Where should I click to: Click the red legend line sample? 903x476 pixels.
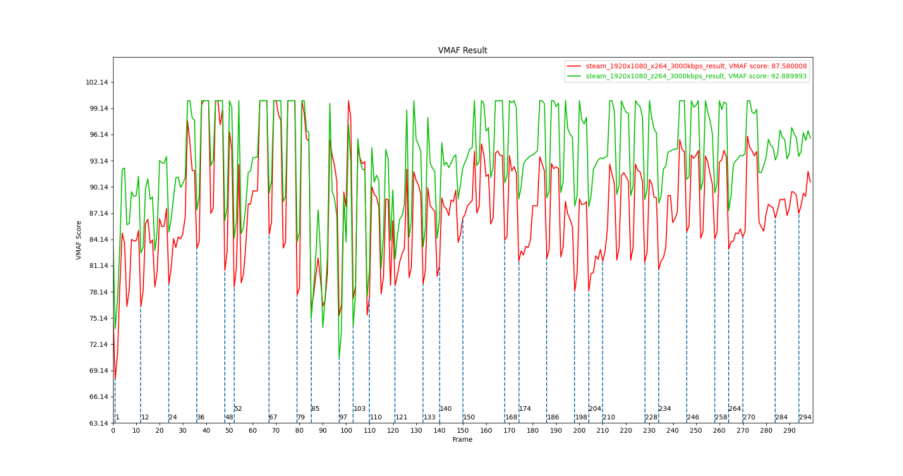point(574,66)
